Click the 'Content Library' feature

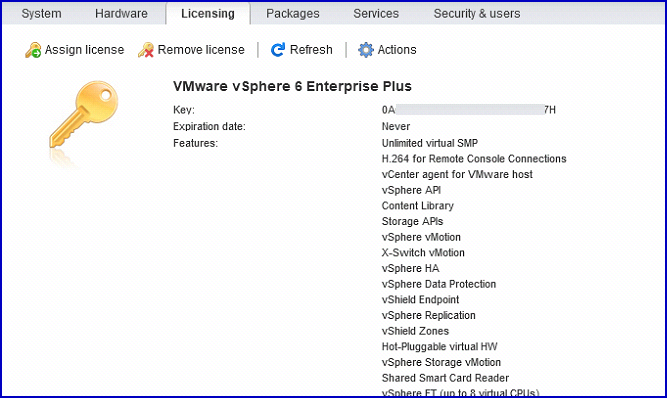[x=417, y=206]
